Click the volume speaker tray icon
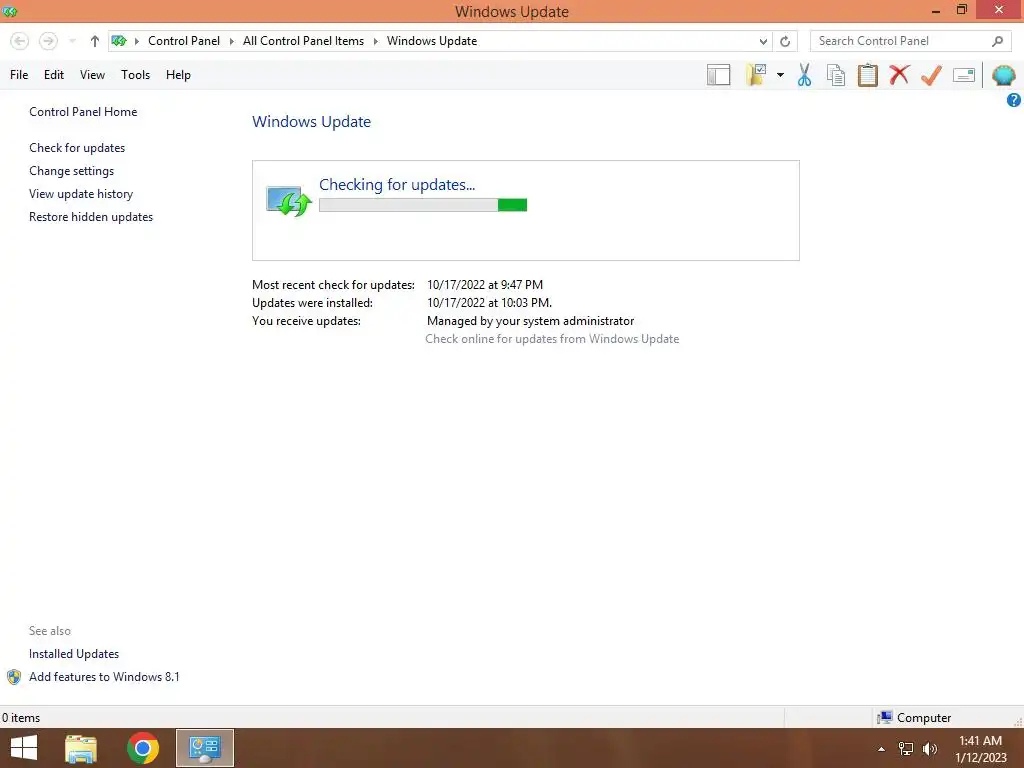This screenshot has width=1024, height=768. click(x=929, y=749)
